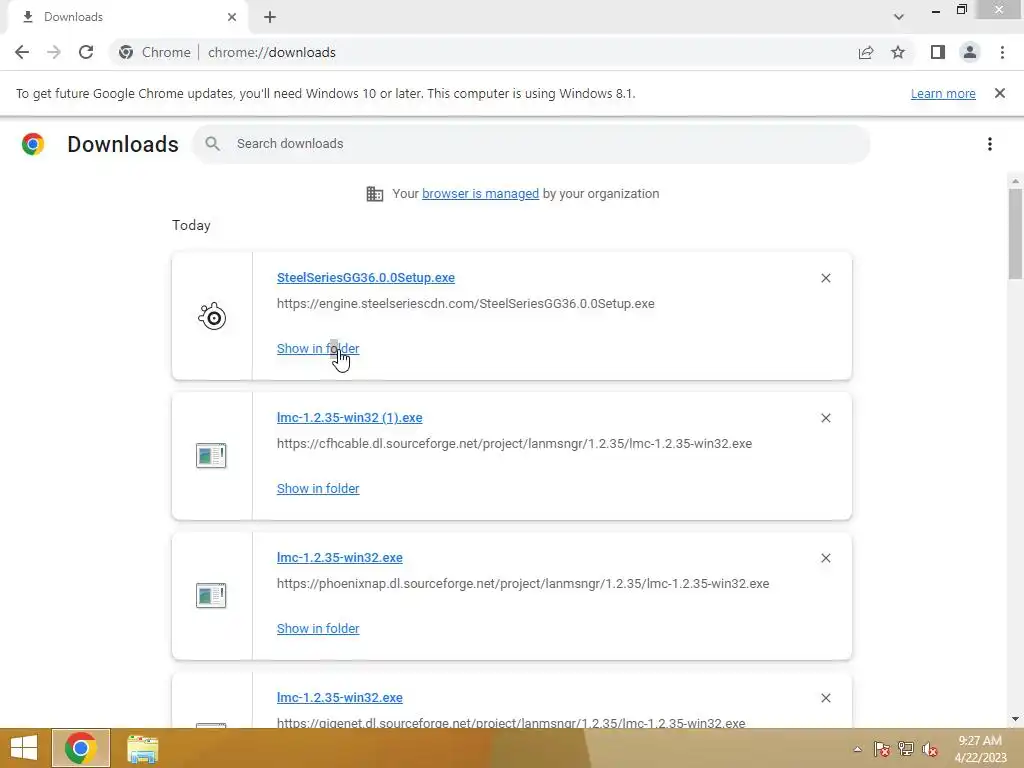This screenshot has width=1024, height=768.
Task: Open the profile avatar menu
Action: [970, 52]
